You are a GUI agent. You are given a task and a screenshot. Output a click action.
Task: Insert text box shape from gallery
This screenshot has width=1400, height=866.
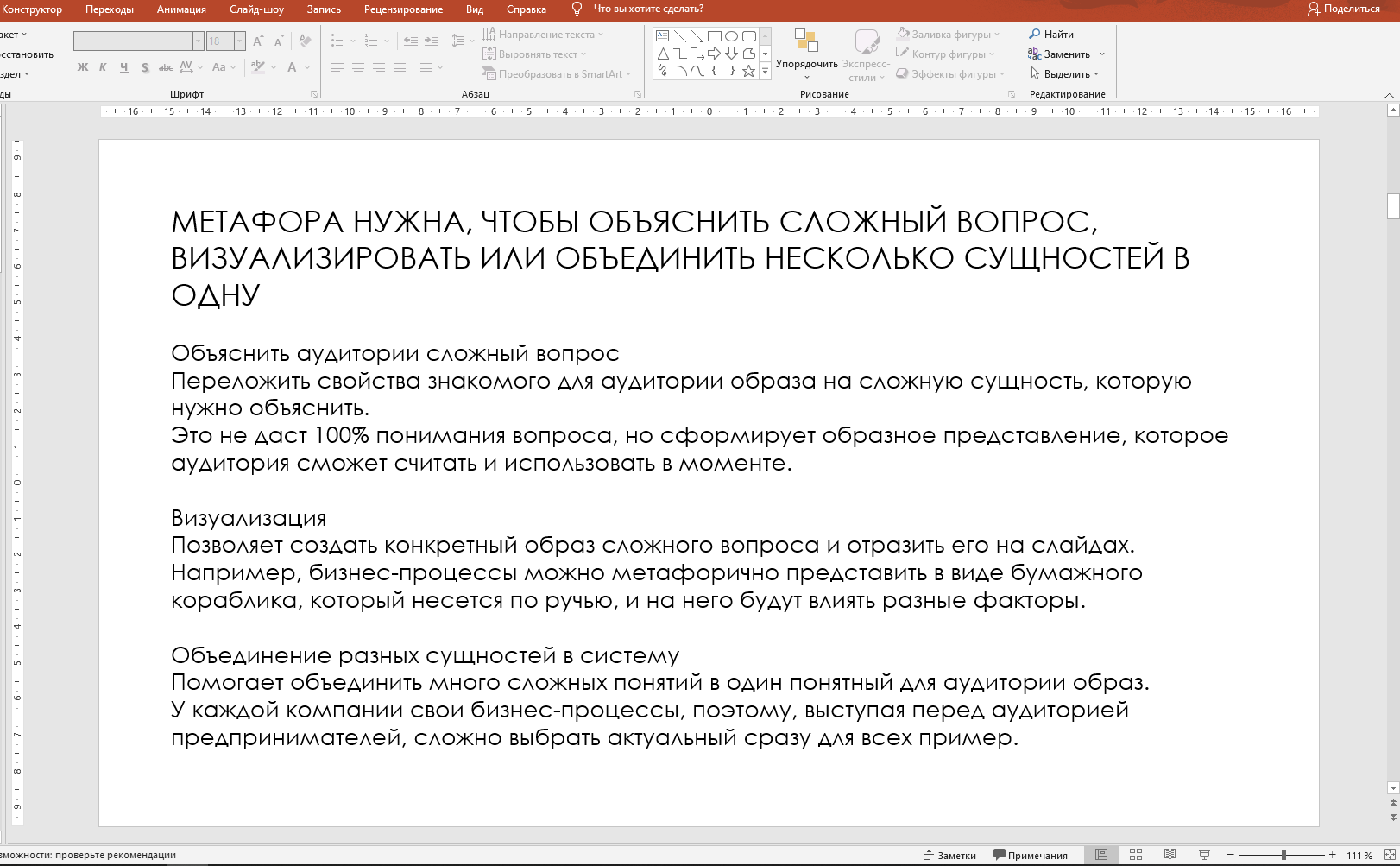click(x=662, y=36)
